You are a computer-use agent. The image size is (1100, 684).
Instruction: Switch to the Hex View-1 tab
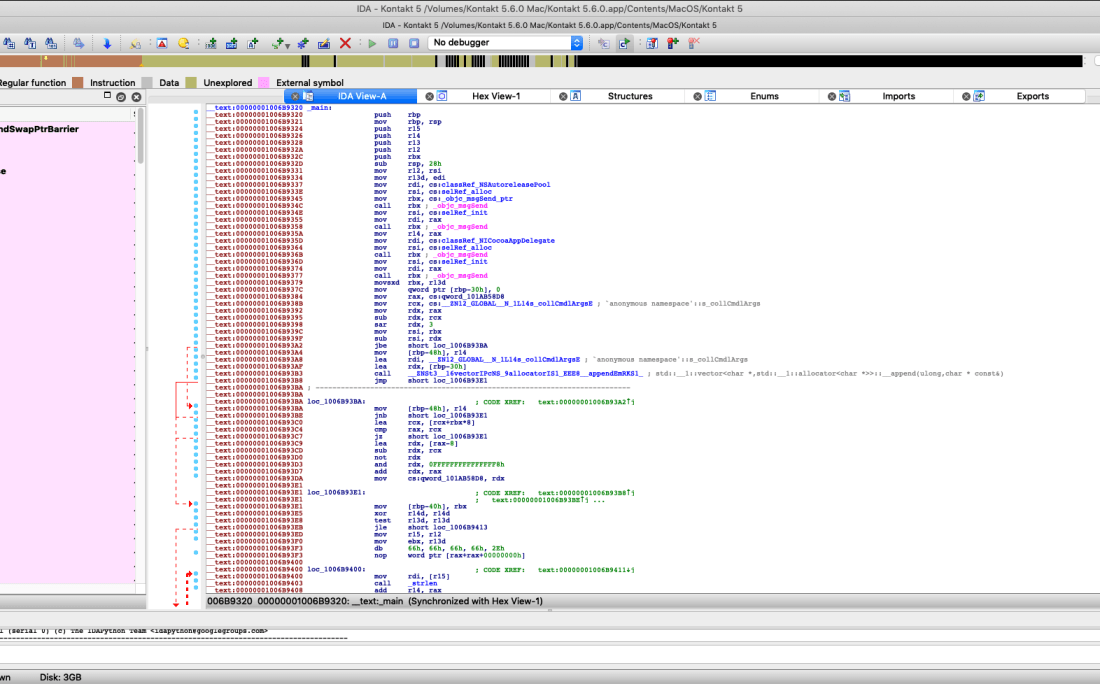tap(496, 96)
